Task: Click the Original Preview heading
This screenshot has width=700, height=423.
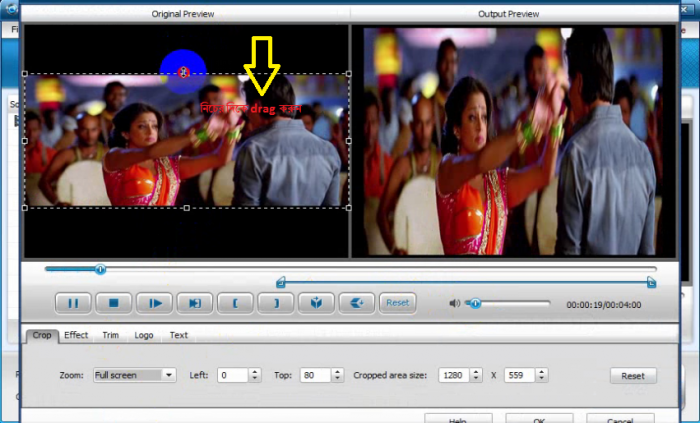Action: pos(183,14)
